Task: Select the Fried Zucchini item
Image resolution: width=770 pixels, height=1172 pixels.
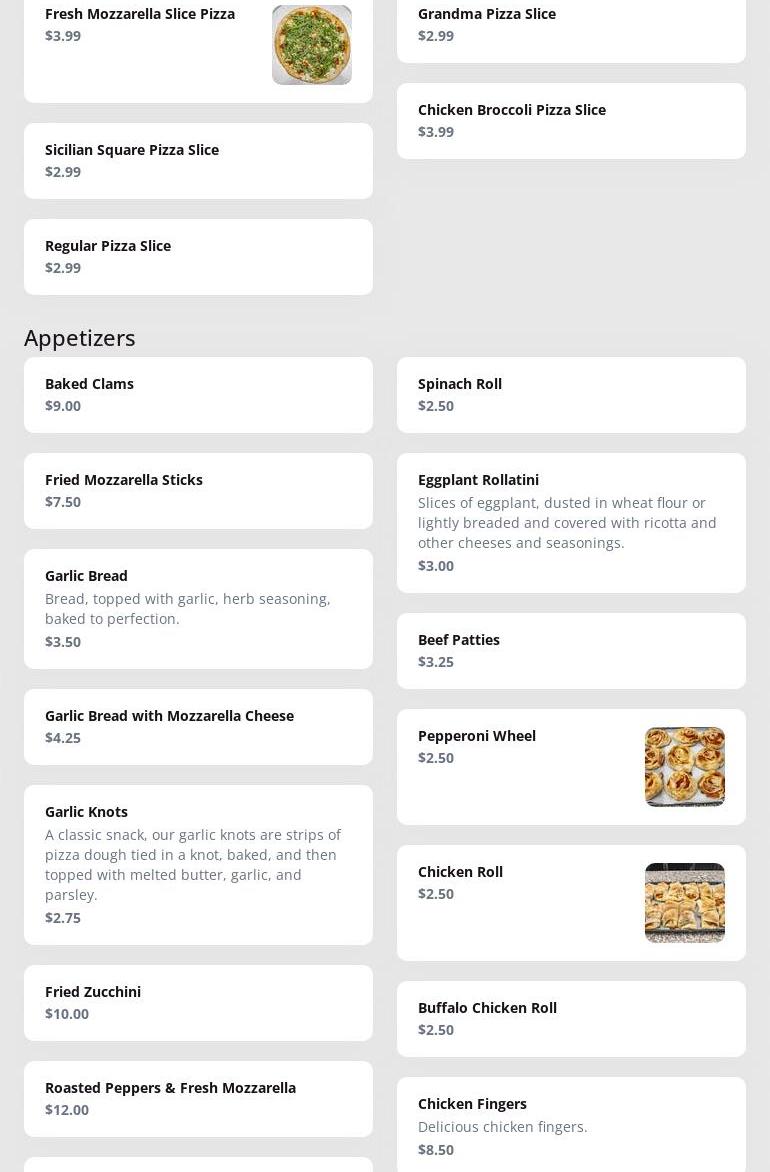Action: [198, 1003]
